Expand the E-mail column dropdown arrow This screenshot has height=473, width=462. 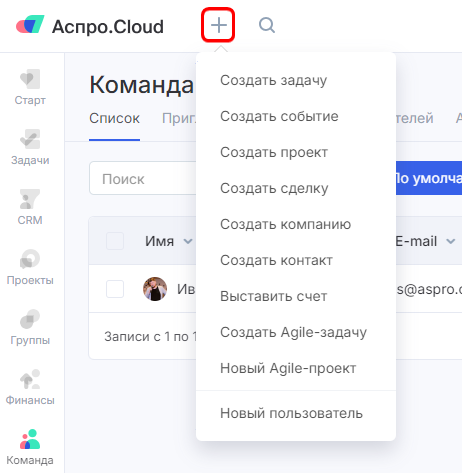tap(451, 241)
